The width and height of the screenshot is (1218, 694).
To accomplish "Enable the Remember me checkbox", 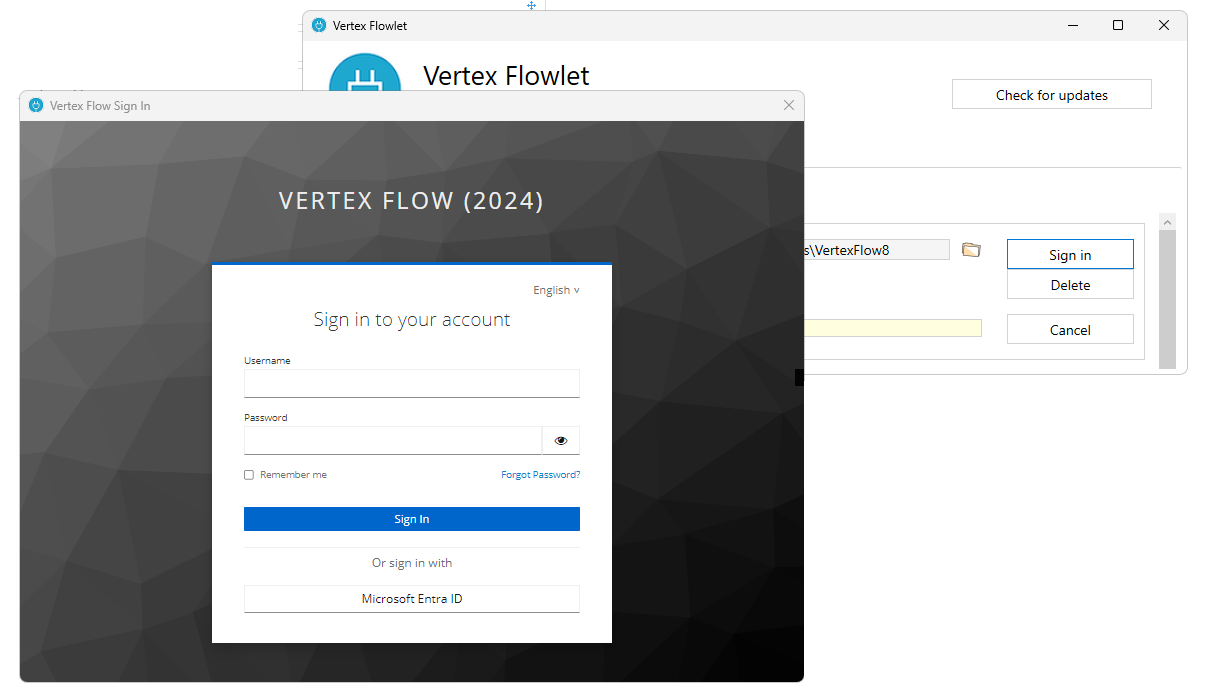I will tap(249, 475).
